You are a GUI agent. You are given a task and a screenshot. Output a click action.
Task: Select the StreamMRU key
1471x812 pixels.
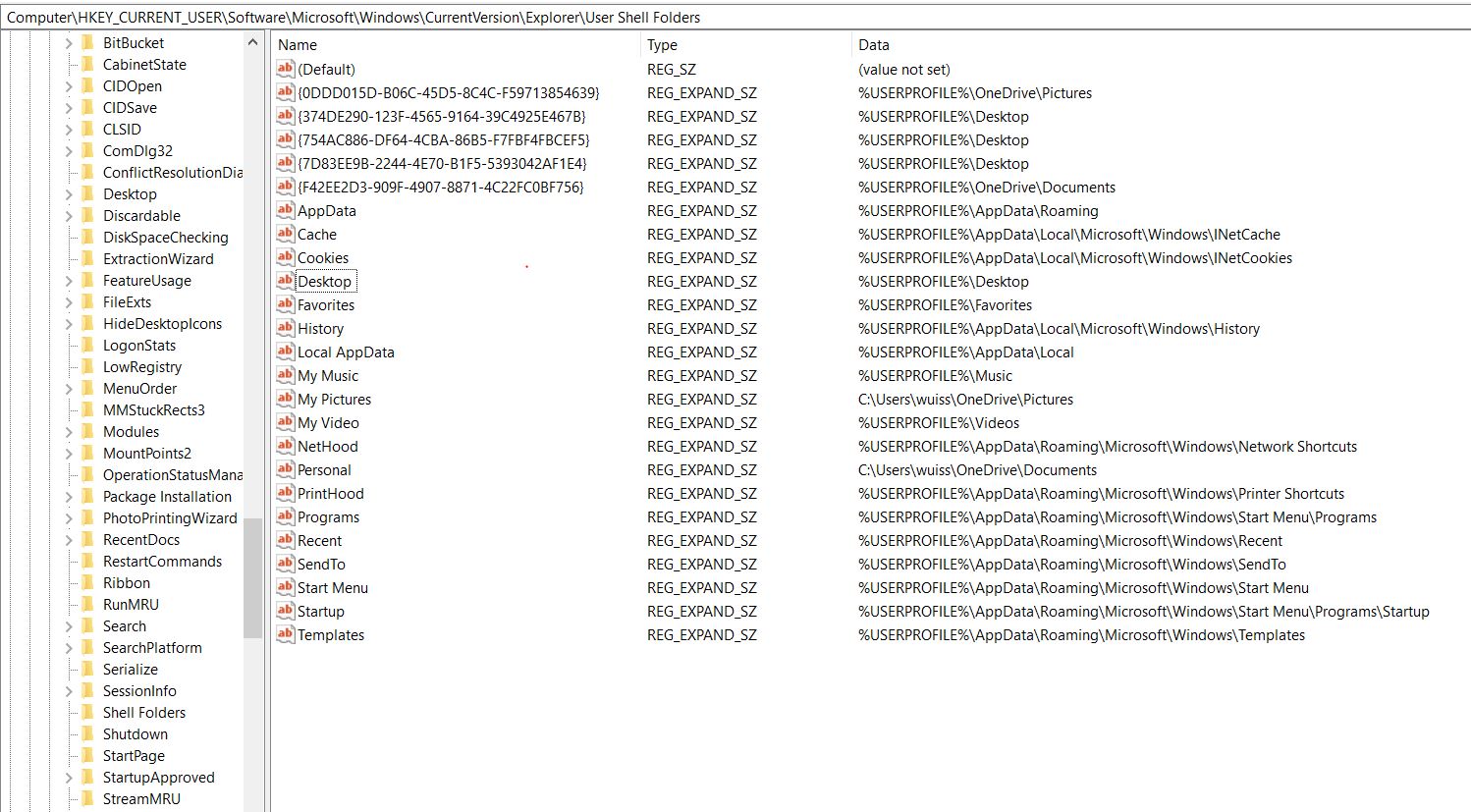141,798
